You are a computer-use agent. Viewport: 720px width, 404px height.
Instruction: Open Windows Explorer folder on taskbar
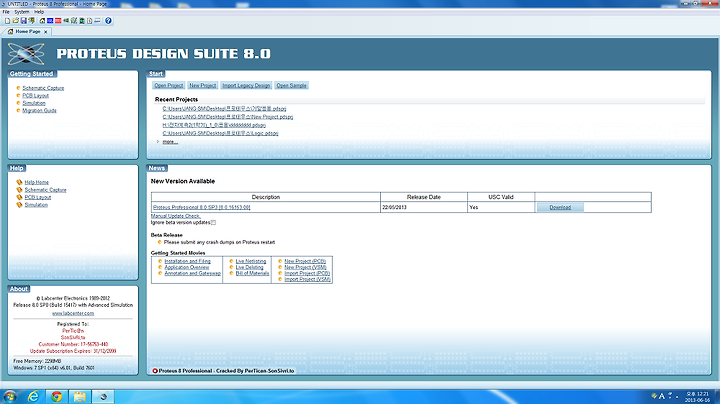click(79, 396)
